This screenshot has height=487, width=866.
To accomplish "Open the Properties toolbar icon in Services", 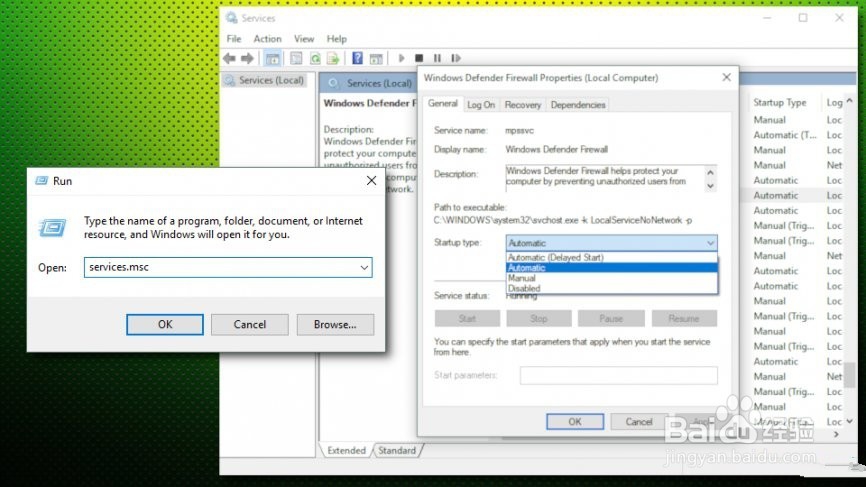I will pyautogui.click(x=296, y=58).
